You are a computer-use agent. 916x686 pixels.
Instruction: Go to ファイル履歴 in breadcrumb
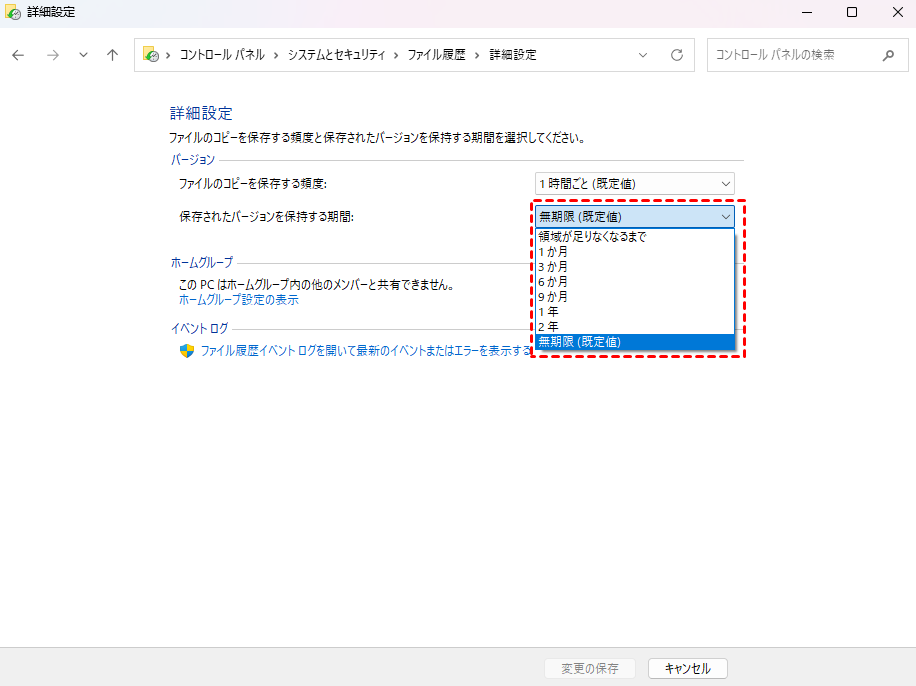pos(436,55)
